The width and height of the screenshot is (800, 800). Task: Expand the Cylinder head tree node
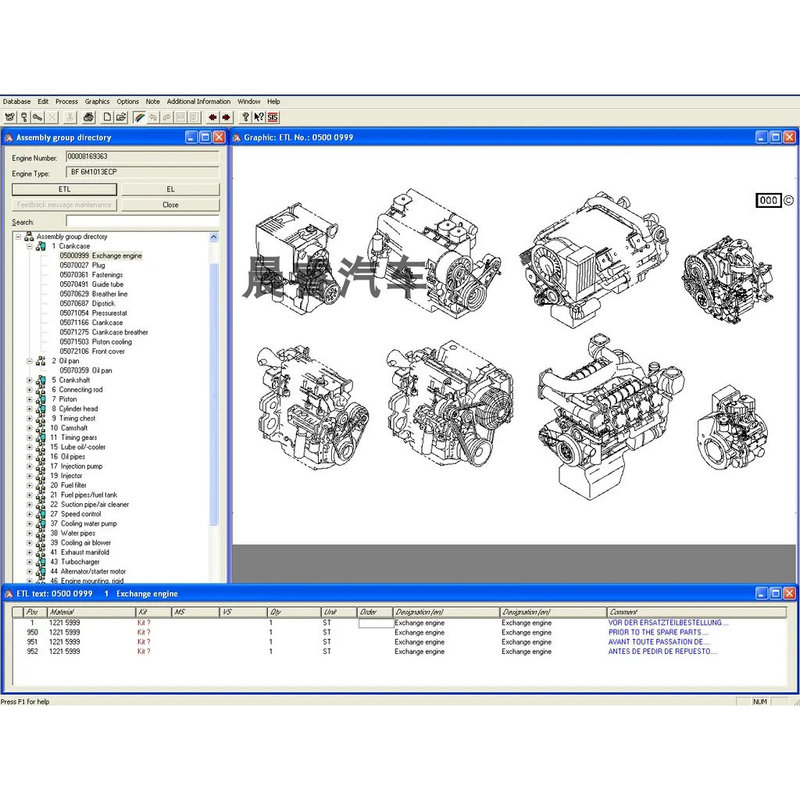[30, 409]
